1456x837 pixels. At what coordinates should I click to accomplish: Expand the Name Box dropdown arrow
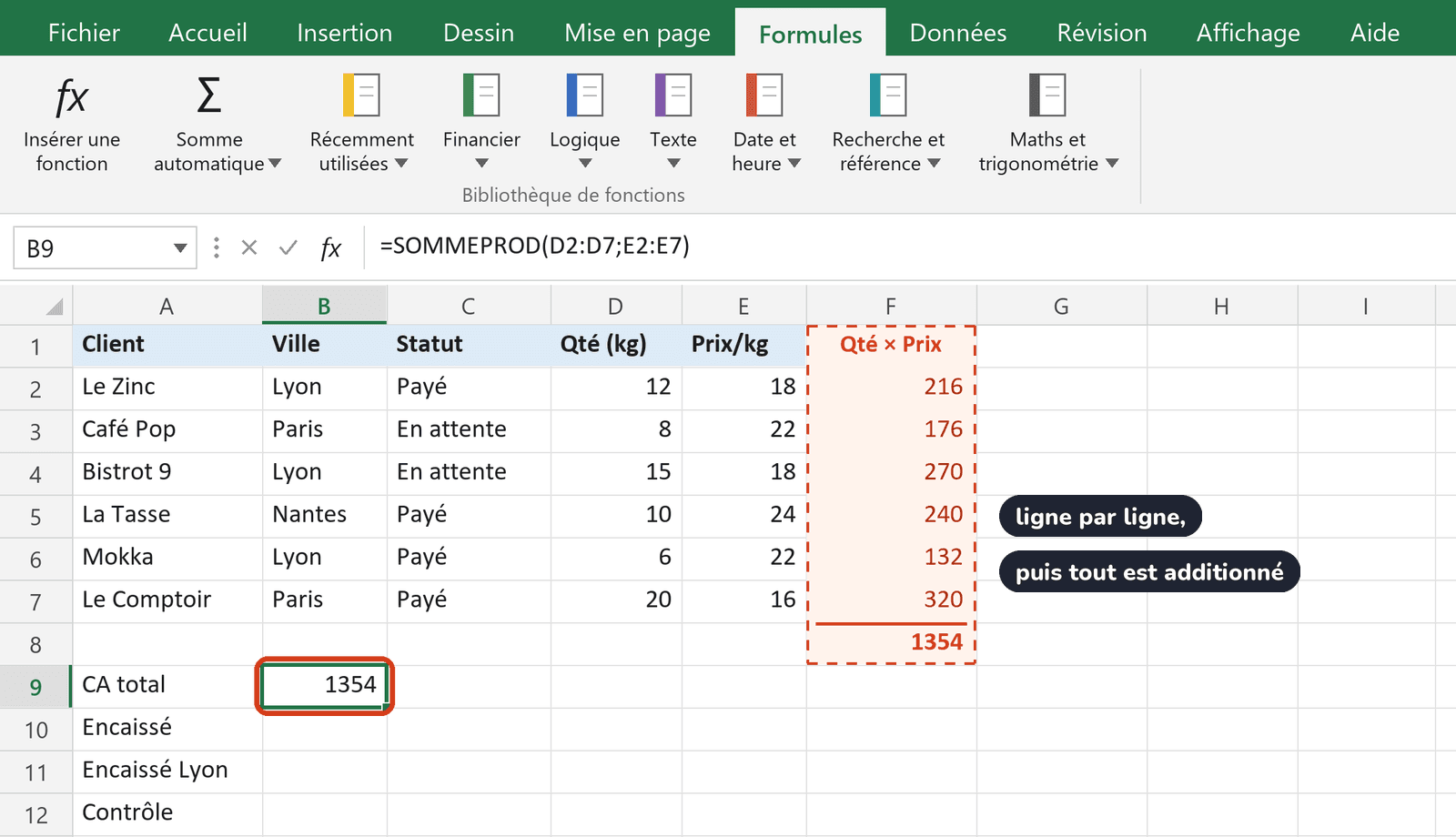coord(180,248)
